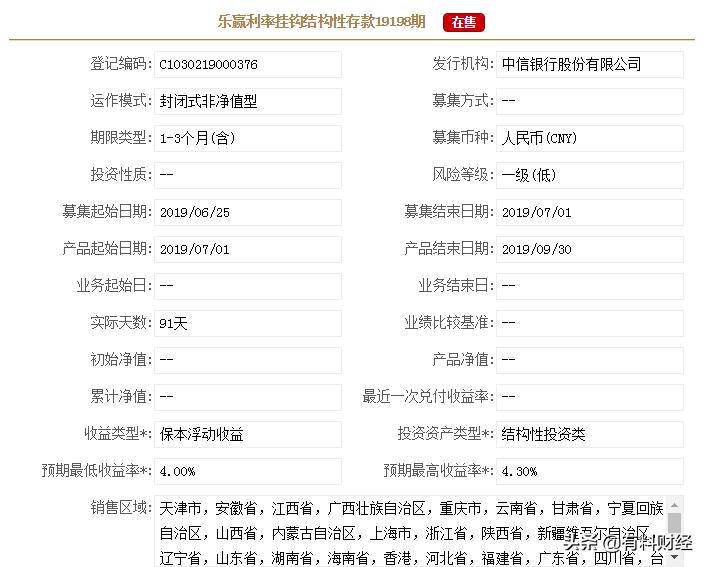Viewport: 708px width, 567px height.
Task: Click the 发行机构 label
Action: [463, 64]
